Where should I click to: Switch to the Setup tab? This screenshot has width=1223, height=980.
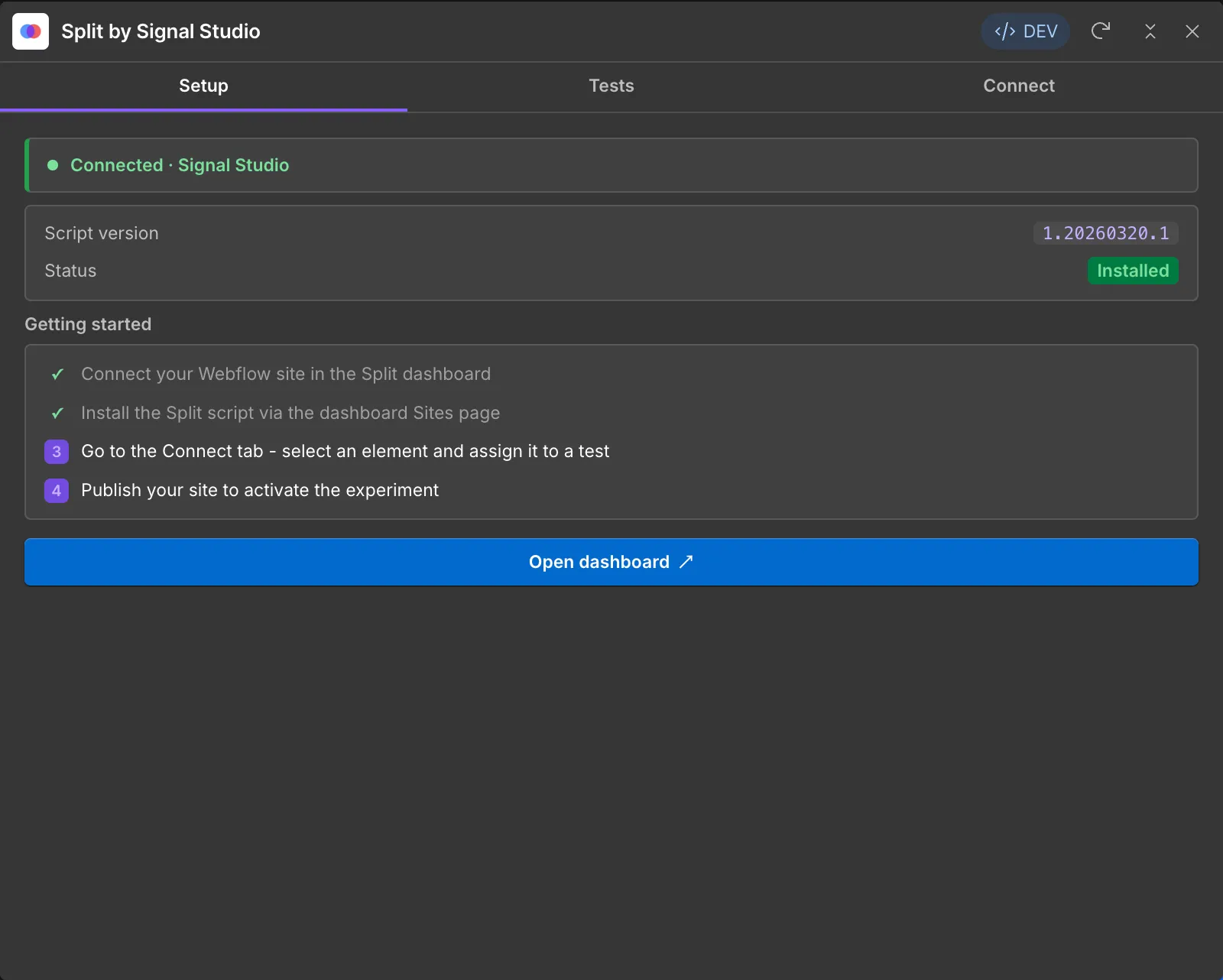203,86
